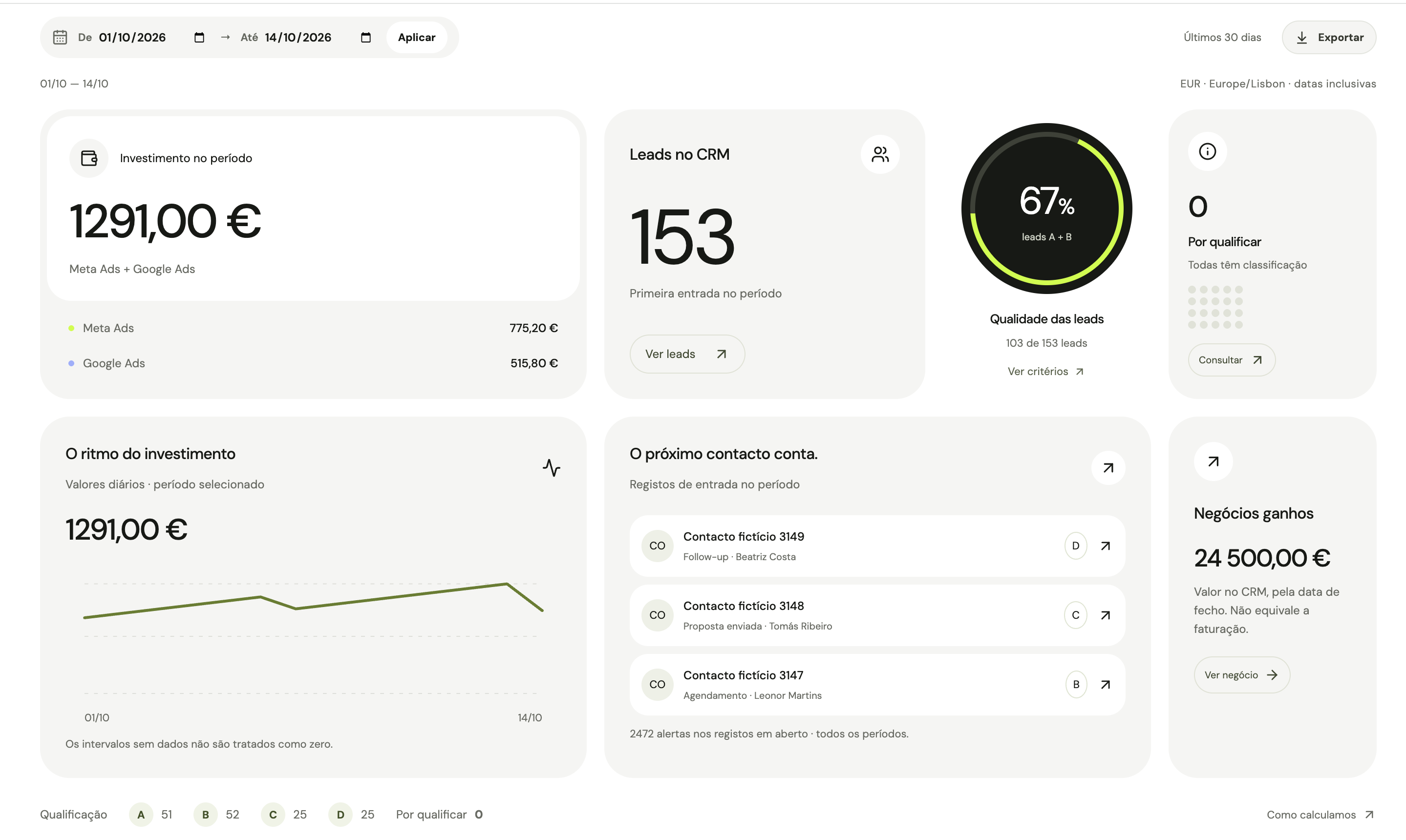Open Ver leads button
This screenshot has height=840, width=1406.
click(687, 354)
